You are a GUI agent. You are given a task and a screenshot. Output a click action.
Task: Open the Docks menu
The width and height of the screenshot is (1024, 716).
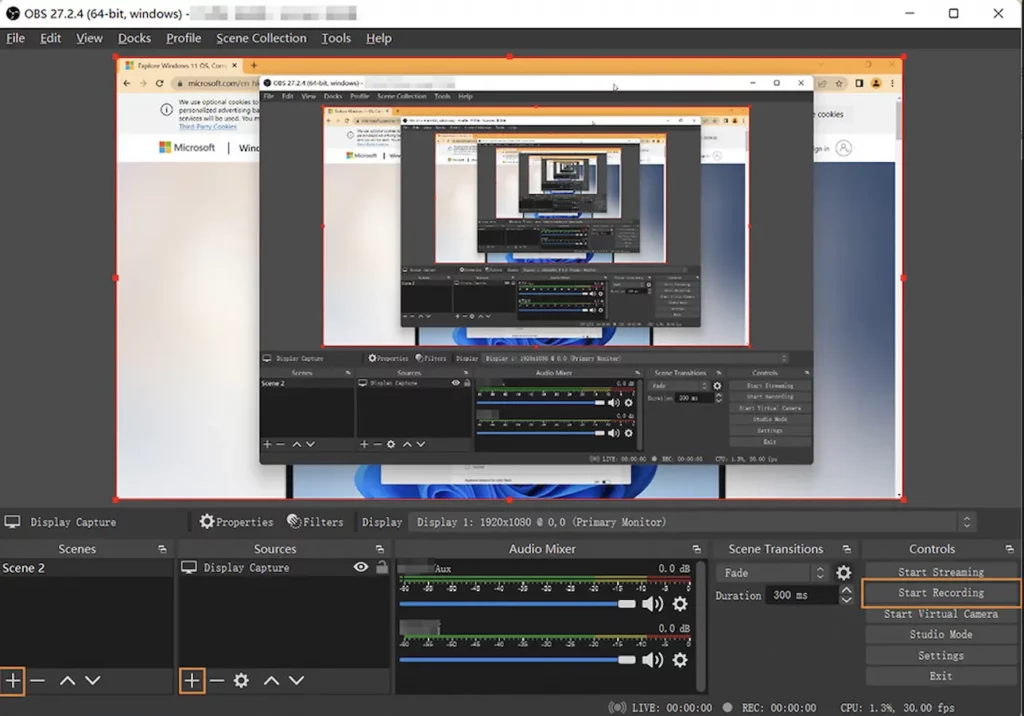(x=135, y=38)
